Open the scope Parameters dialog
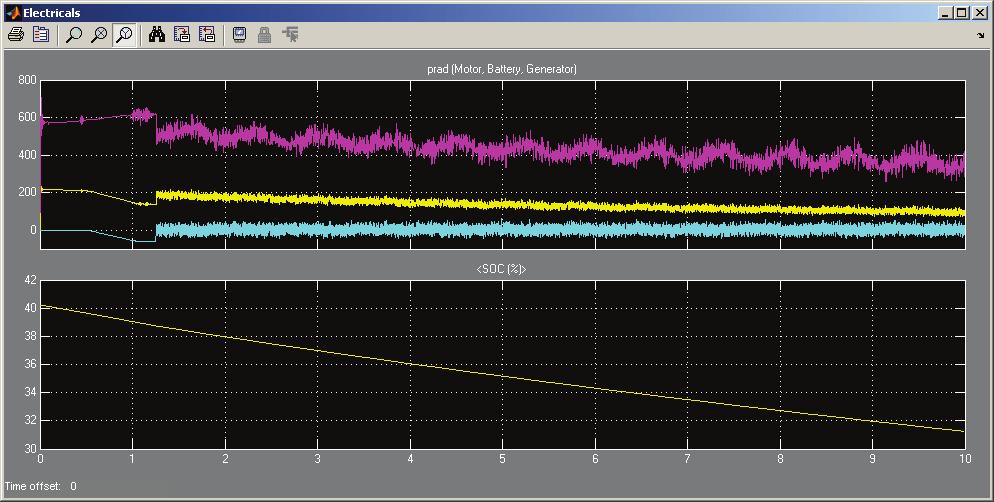Viewport: 994px width, 502px height. (41, 35)
